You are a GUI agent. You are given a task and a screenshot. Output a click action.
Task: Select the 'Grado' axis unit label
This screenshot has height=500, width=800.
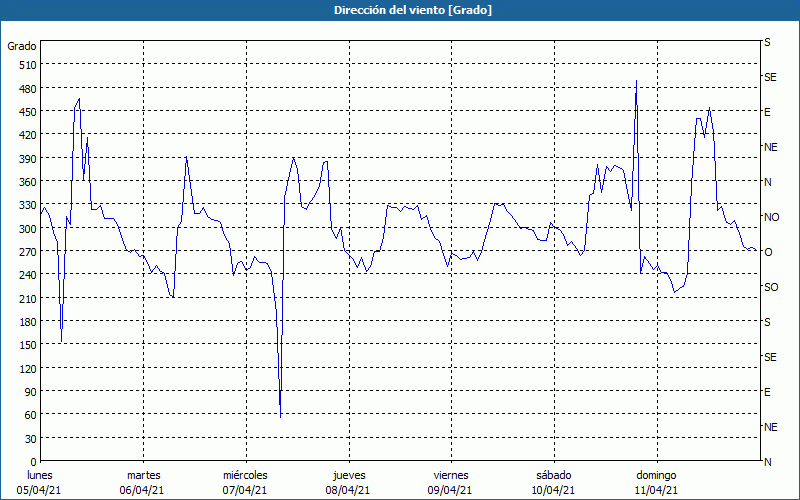(x=22, y=46)
